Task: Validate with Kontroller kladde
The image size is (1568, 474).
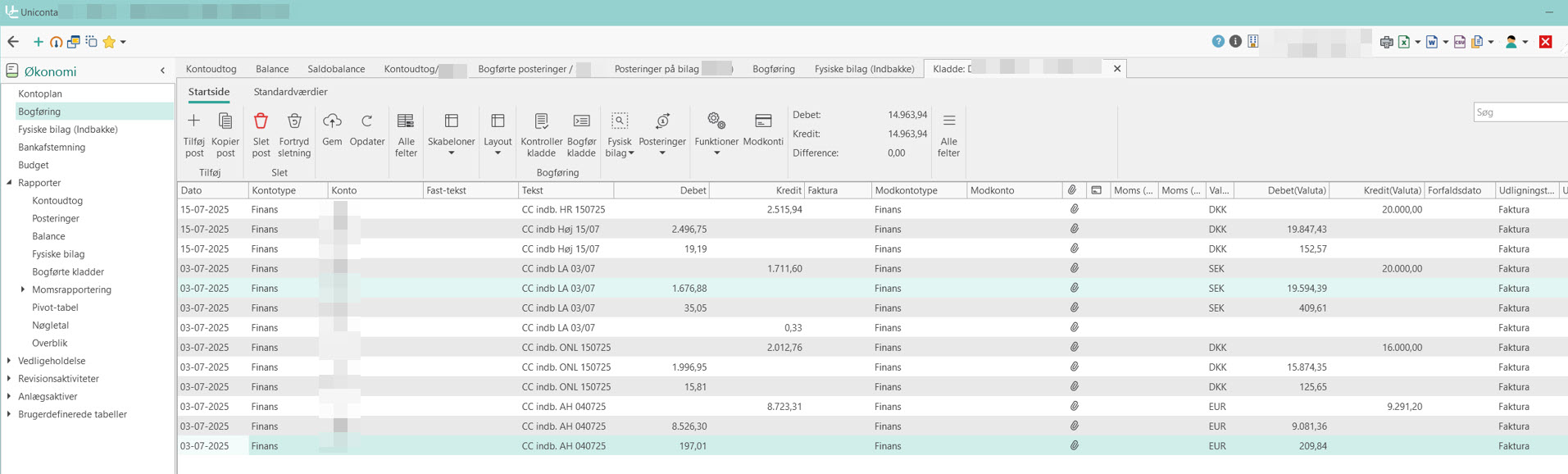Action: pyautogui.click(x=541, y=135)
